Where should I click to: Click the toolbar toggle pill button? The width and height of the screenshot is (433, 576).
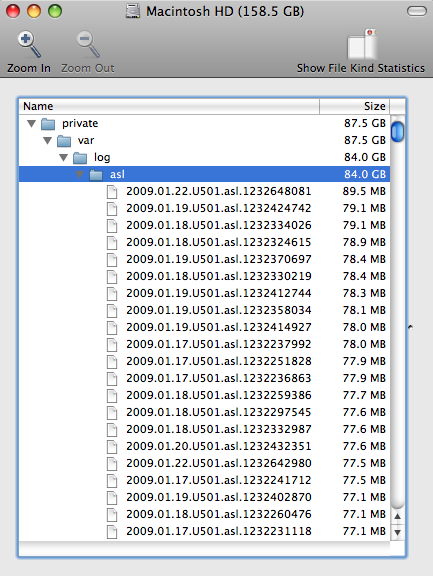click(x=416, y=11)
